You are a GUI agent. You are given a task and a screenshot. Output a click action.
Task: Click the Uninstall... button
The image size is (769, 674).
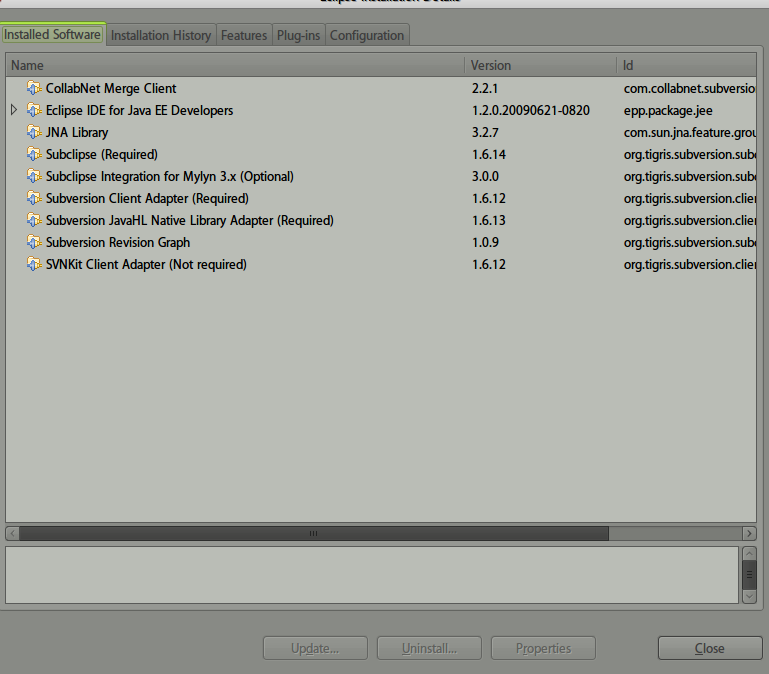coord(429,648)
